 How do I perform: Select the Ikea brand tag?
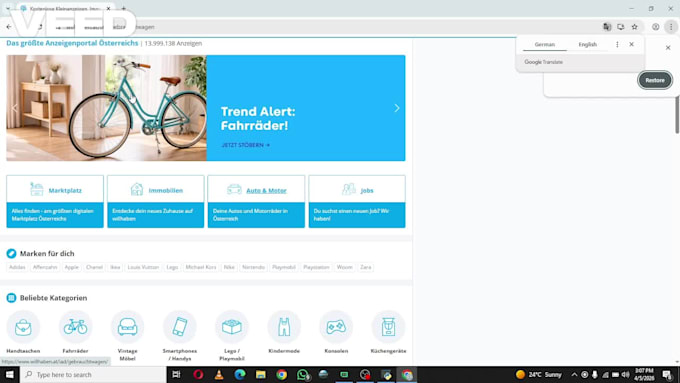[x=115, y=267]
